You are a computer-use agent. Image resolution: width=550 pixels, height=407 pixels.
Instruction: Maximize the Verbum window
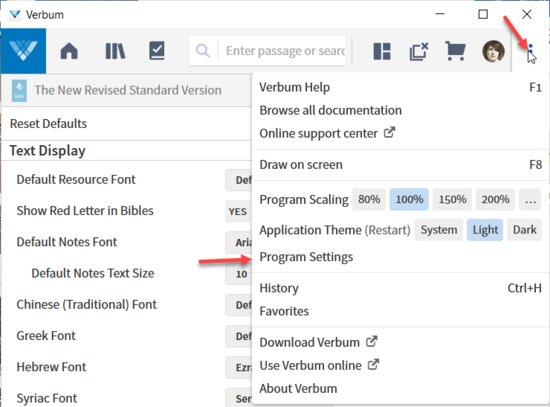pyautogui.click(x=483, y=14)
